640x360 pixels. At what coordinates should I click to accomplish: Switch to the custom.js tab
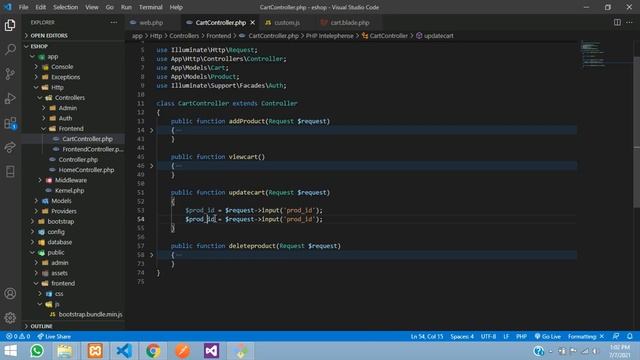point(287,22)
